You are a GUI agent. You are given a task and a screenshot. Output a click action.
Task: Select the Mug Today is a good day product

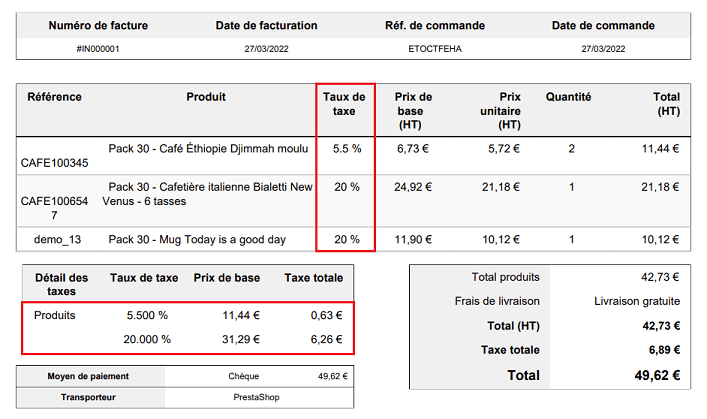[x=197, y=240]
